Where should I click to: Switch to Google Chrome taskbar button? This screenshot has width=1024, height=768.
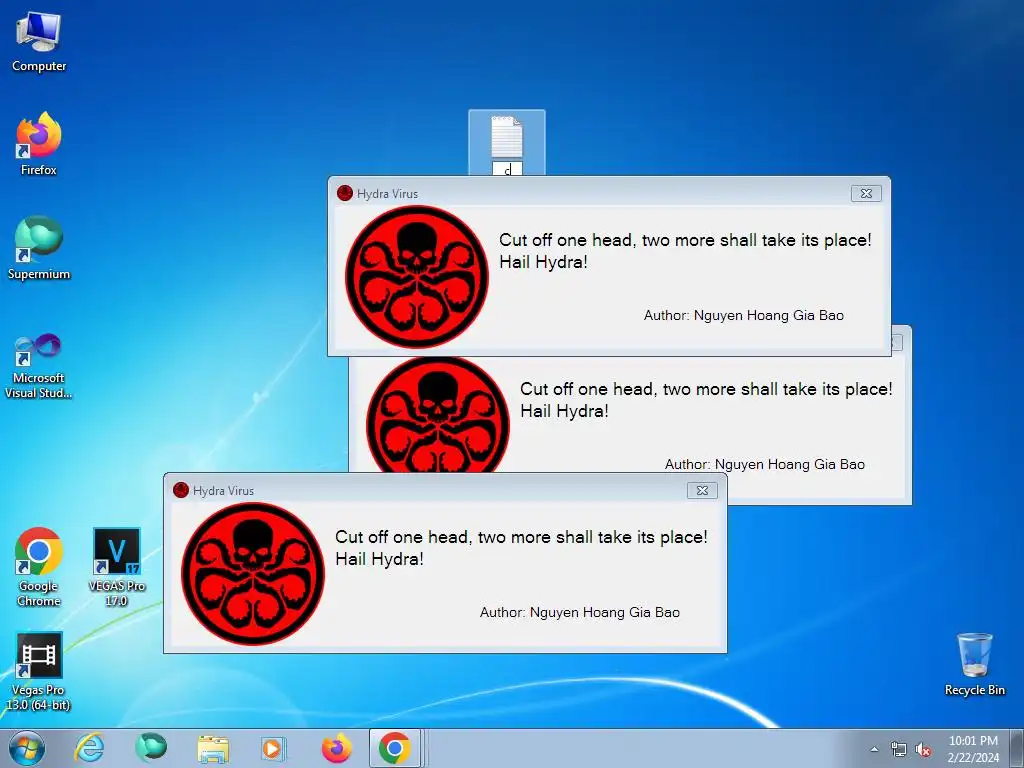click(395, 748)
